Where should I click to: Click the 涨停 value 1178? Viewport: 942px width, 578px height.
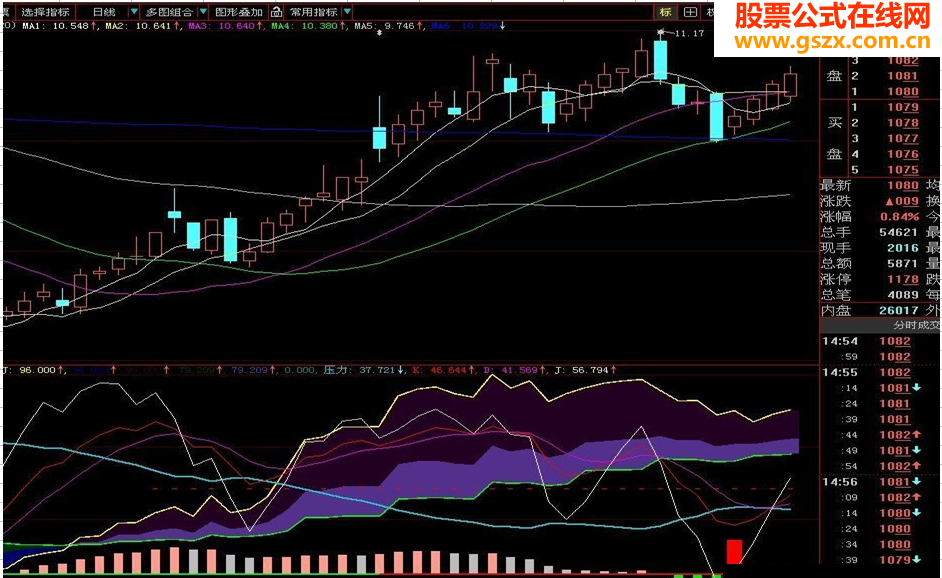coord(903,279)
